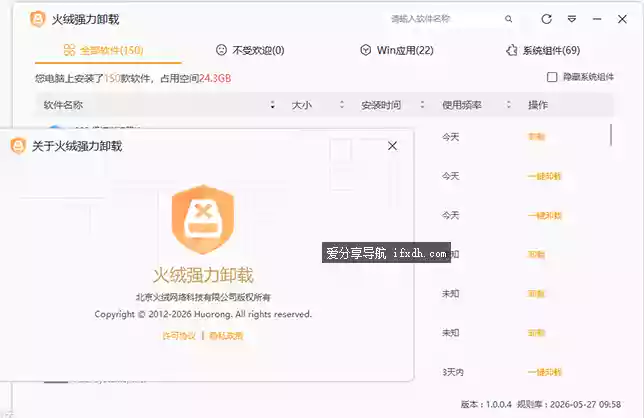Click the About dialog title icon

[18, 146]
